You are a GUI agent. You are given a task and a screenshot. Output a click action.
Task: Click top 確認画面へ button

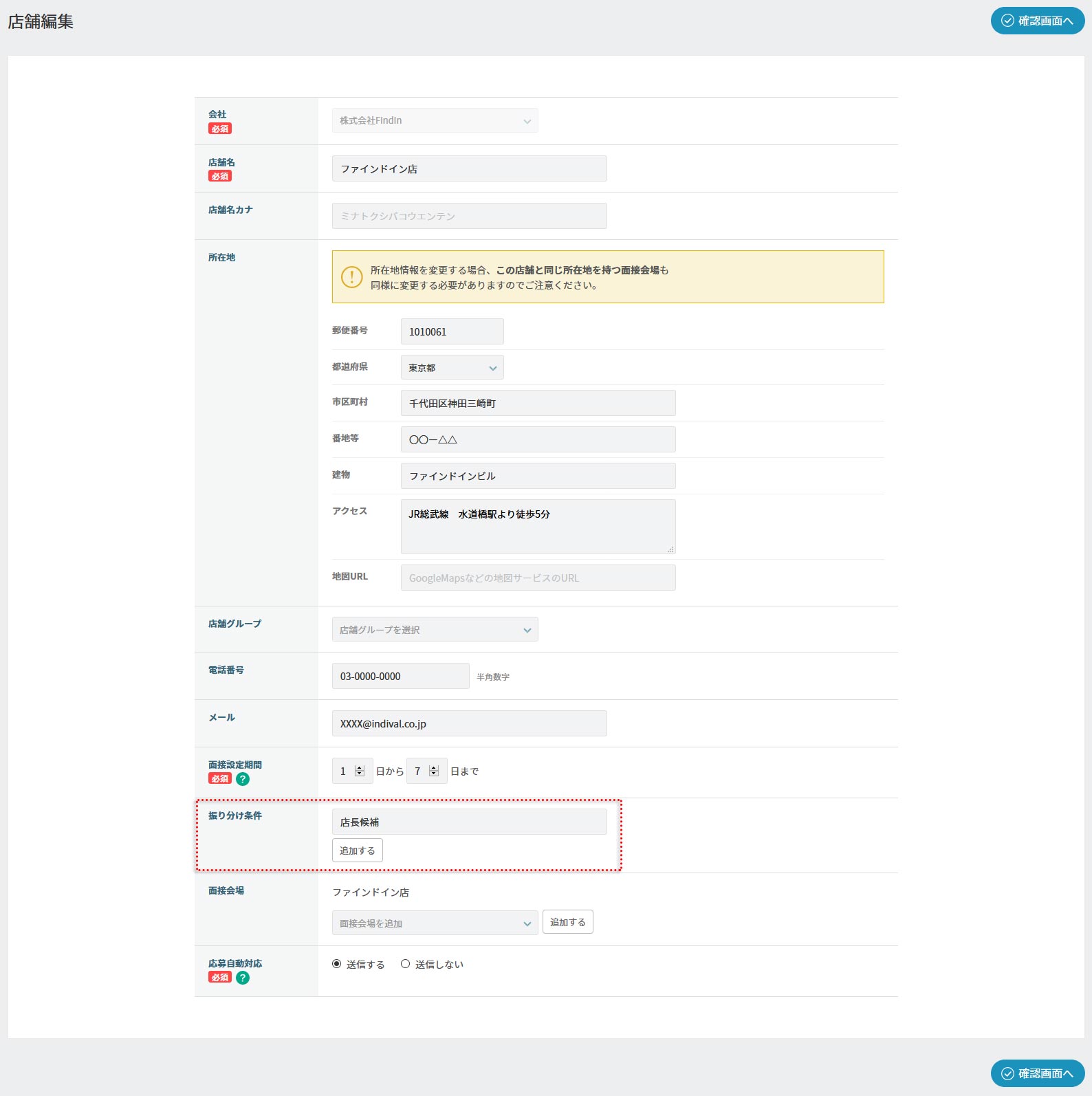point(1037,21)
